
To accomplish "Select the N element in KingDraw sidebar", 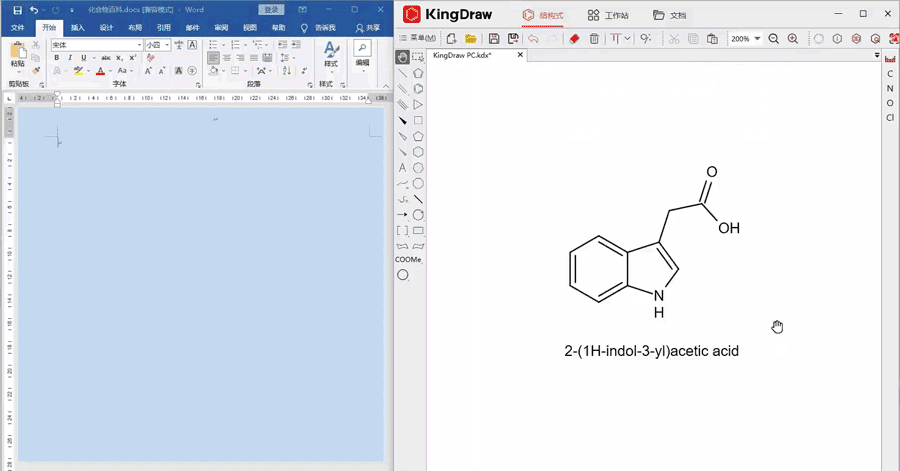I will click(890, 88).
